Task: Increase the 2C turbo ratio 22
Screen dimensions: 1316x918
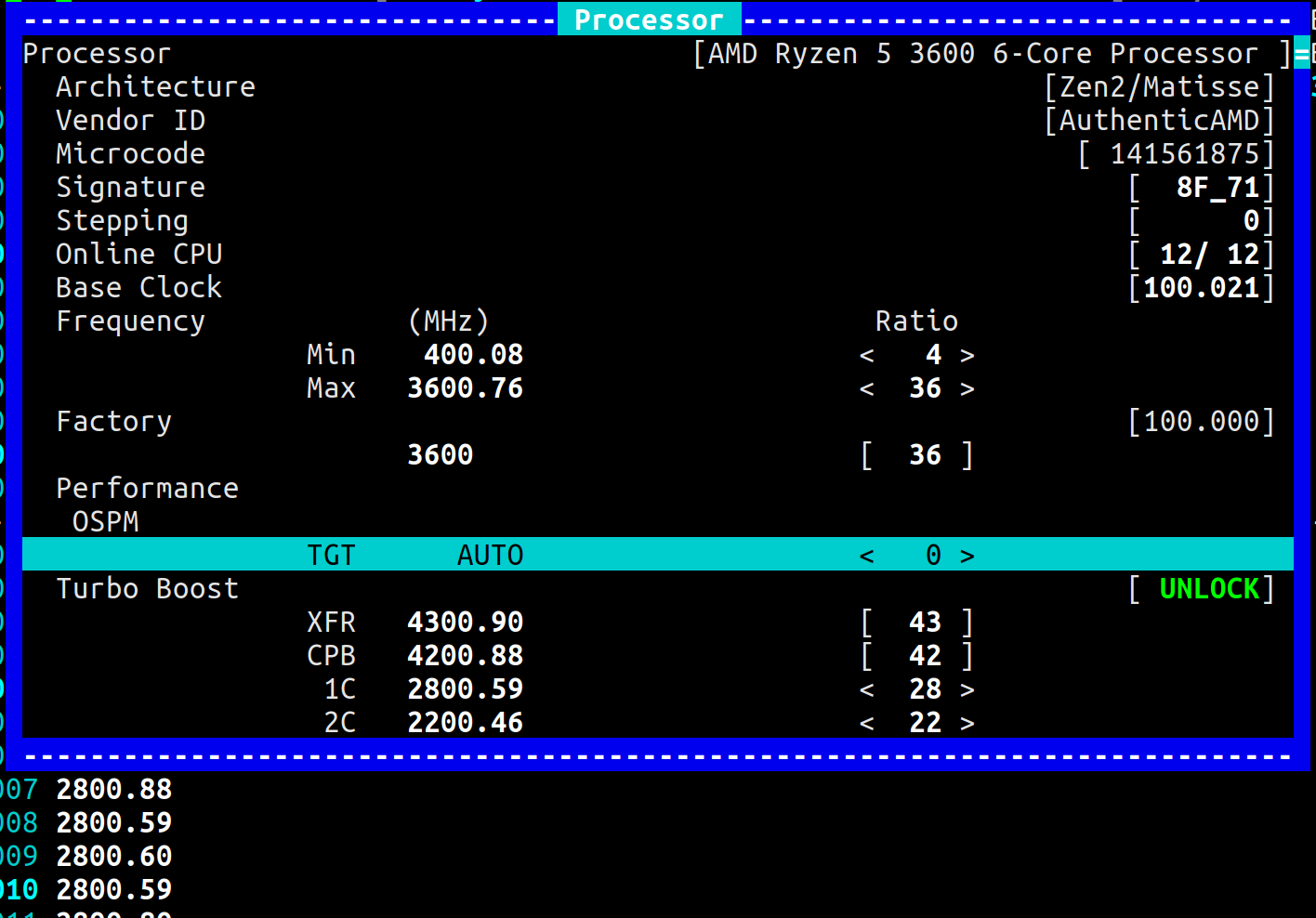Action: pos(967,723)
